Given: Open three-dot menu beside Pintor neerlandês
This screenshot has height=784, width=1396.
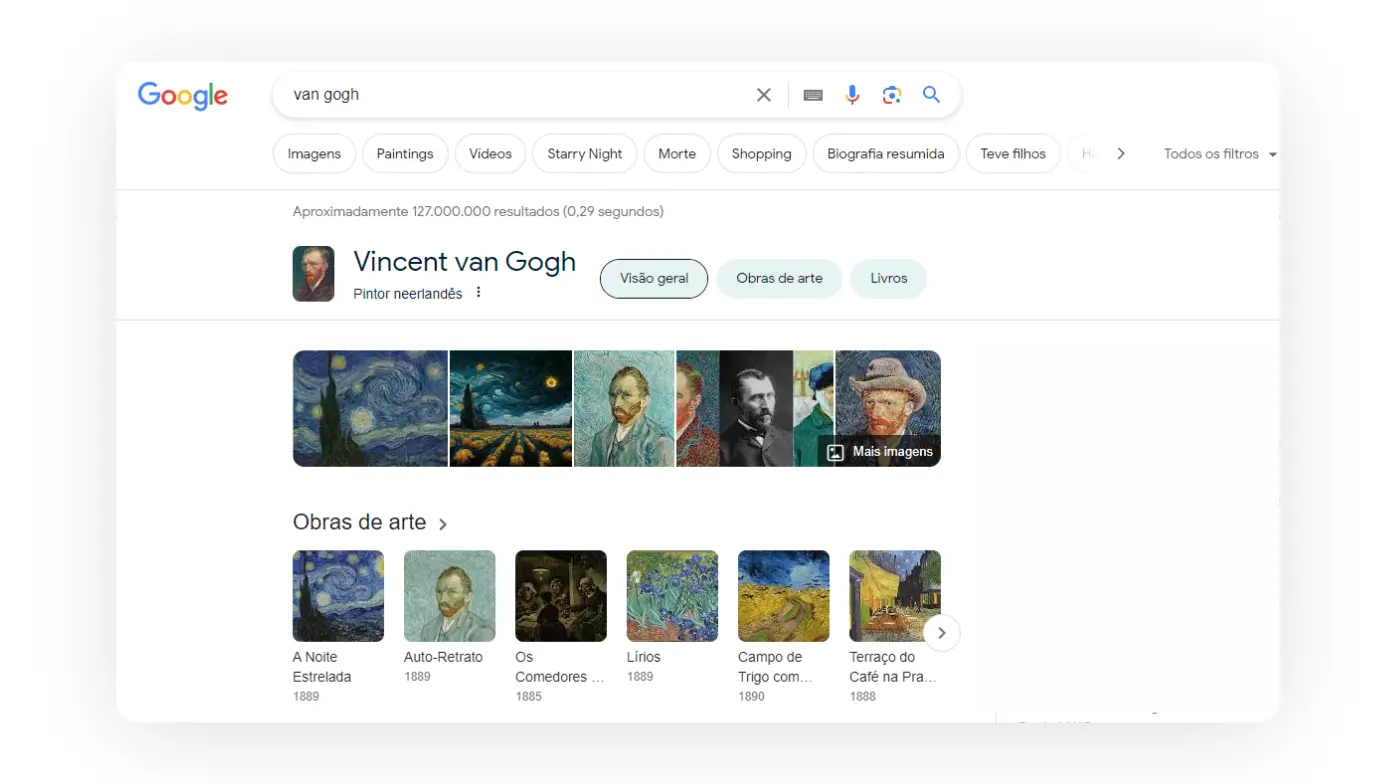Looking at the screenshot, I should pos(479,293).
